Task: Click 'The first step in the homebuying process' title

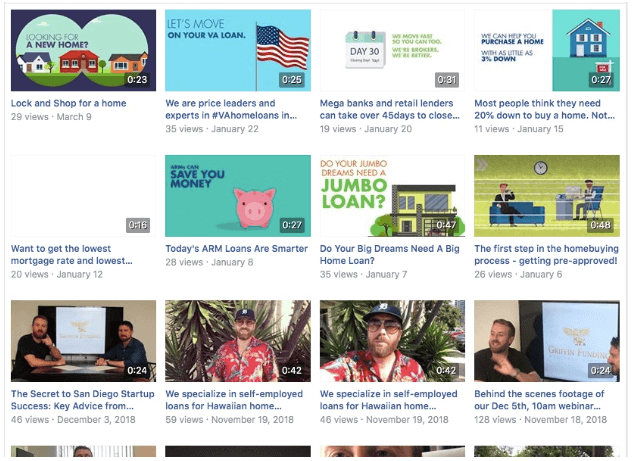Action: [546, 255]
